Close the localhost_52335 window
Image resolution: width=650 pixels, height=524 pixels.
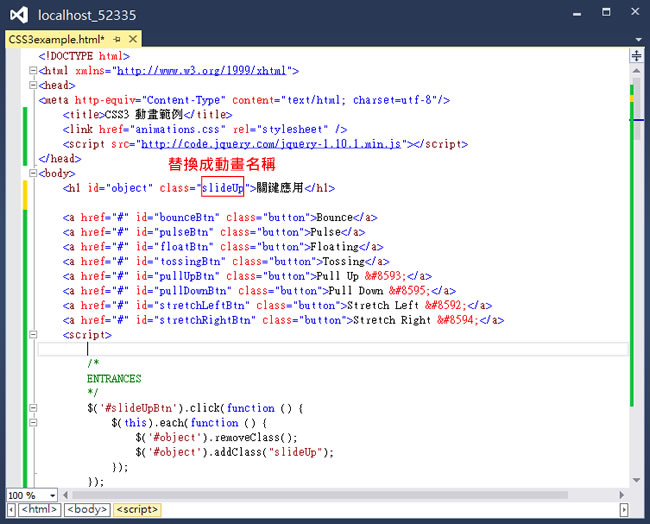click(x=635, y=12)
